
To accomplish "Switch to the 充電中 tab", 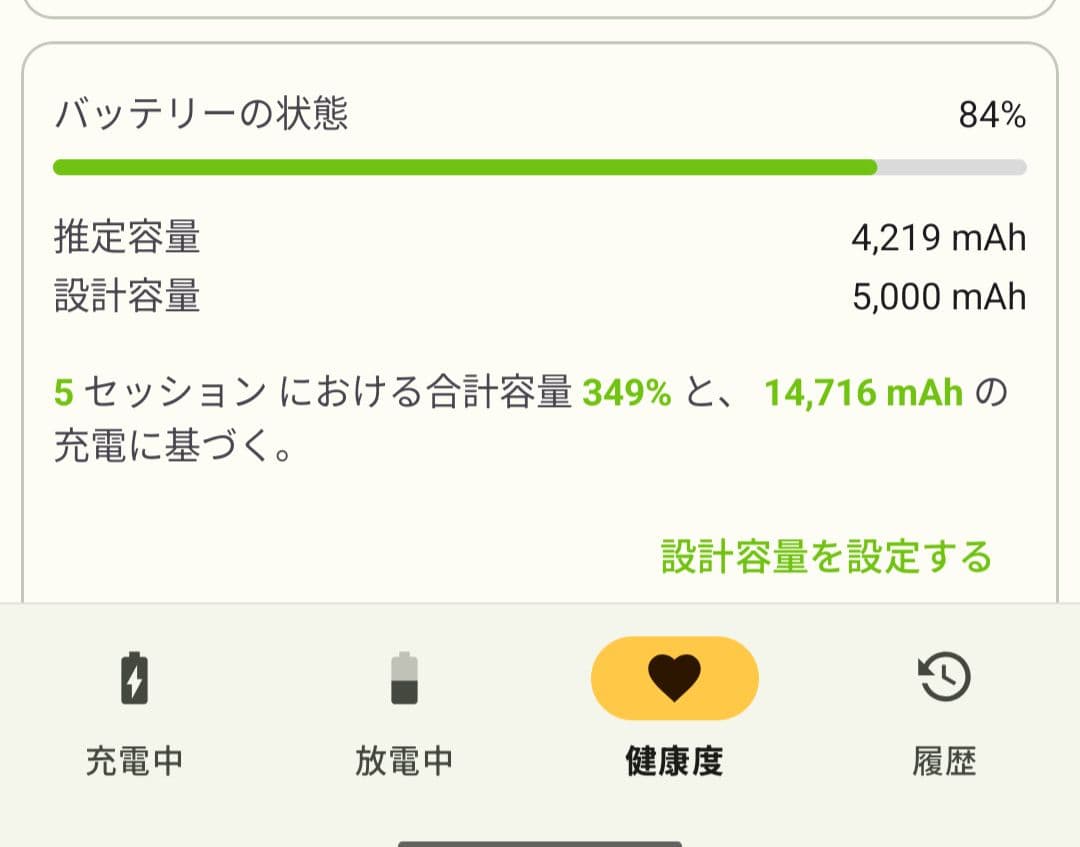I will [x=135, y=715].
